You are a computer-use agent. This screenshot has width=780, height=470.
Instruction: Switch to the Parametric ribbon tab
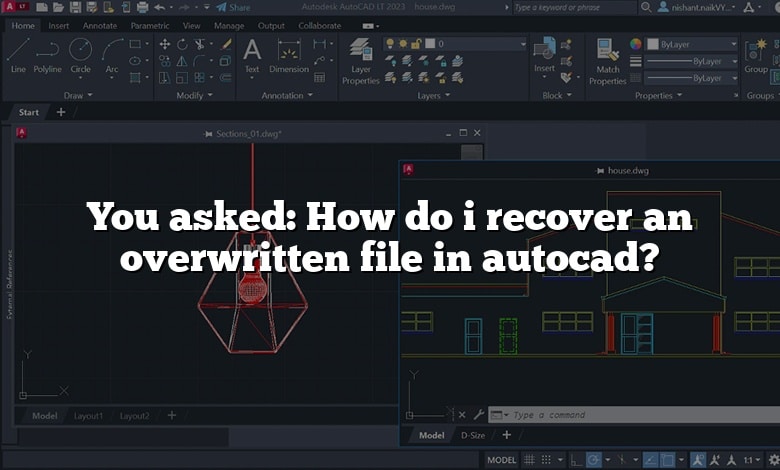click(150, 25)
